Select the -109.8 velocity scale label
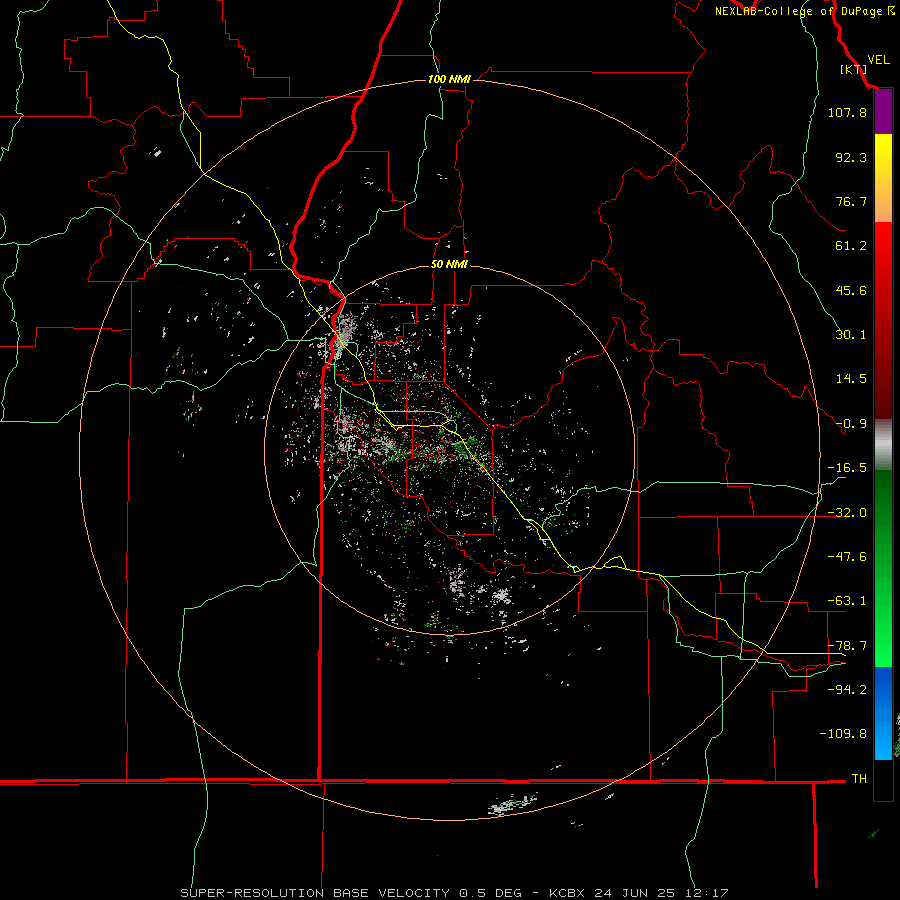The image size is (900, 900). click(x=843, y=734)
